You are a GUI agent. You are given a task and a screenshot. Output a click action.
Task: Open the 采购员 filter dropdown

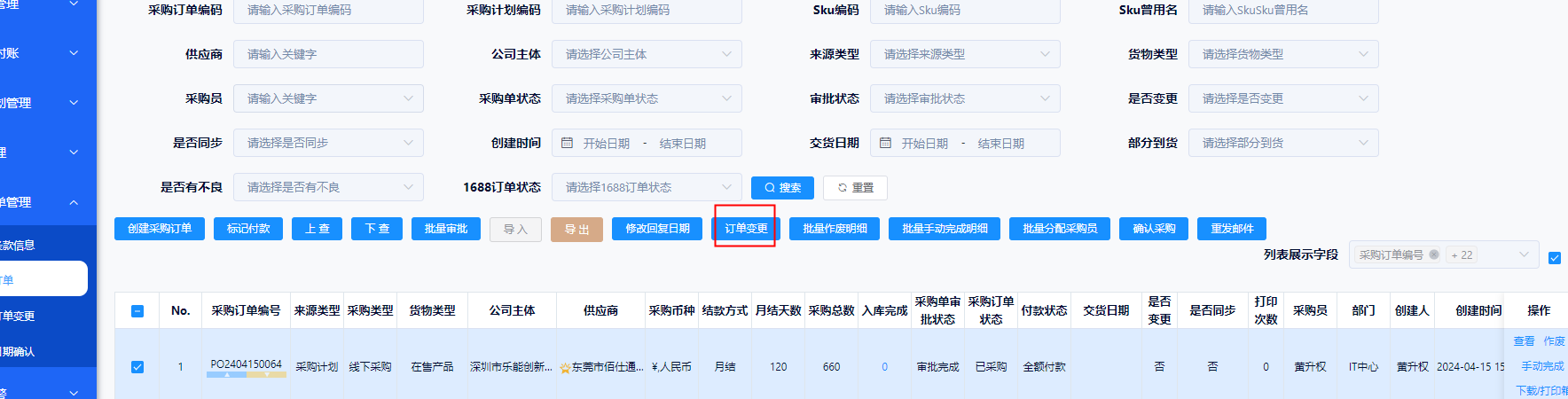[x=328, y=98]
